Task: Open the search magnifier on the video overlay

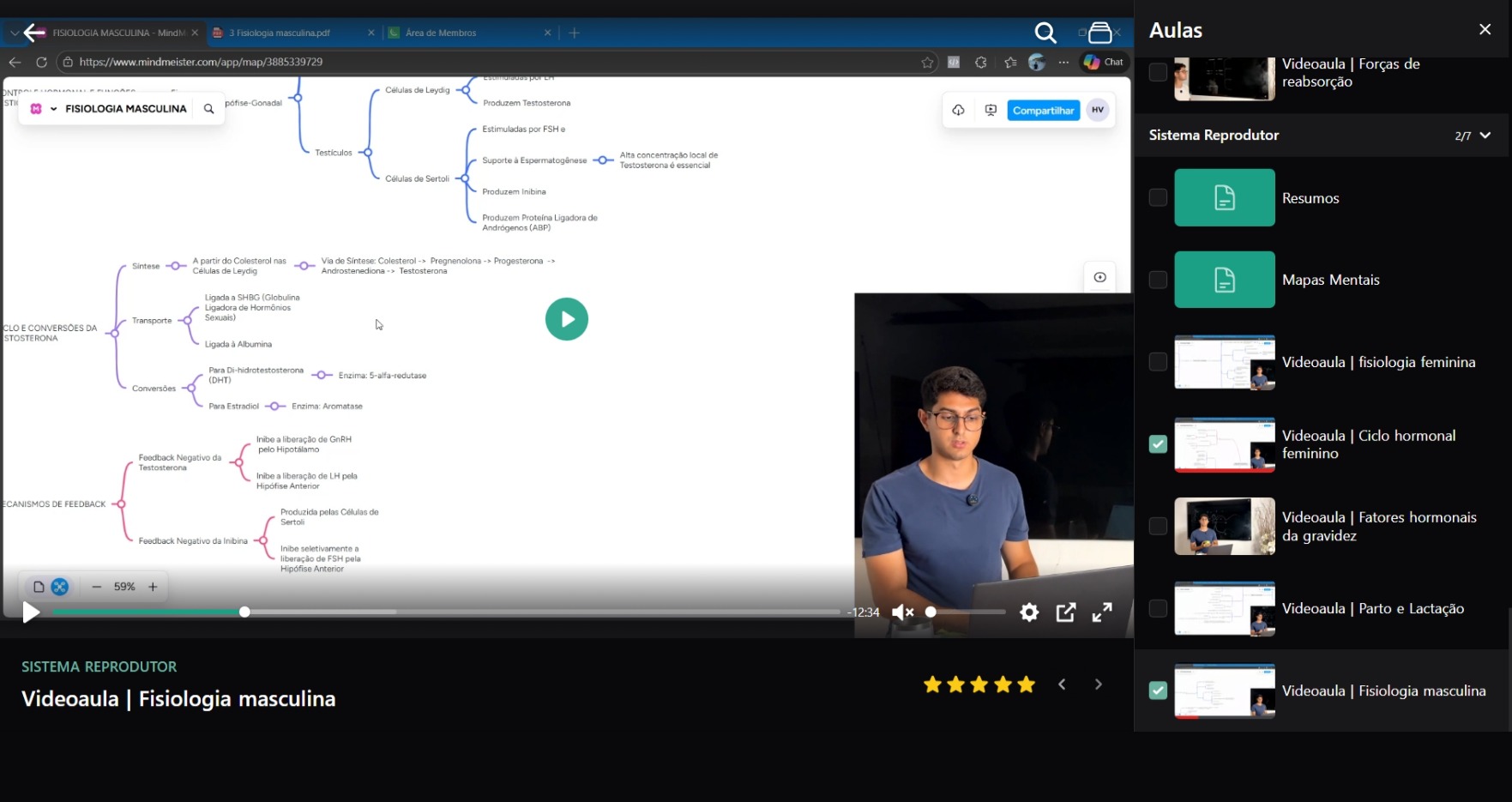Action: (1045, 33)
